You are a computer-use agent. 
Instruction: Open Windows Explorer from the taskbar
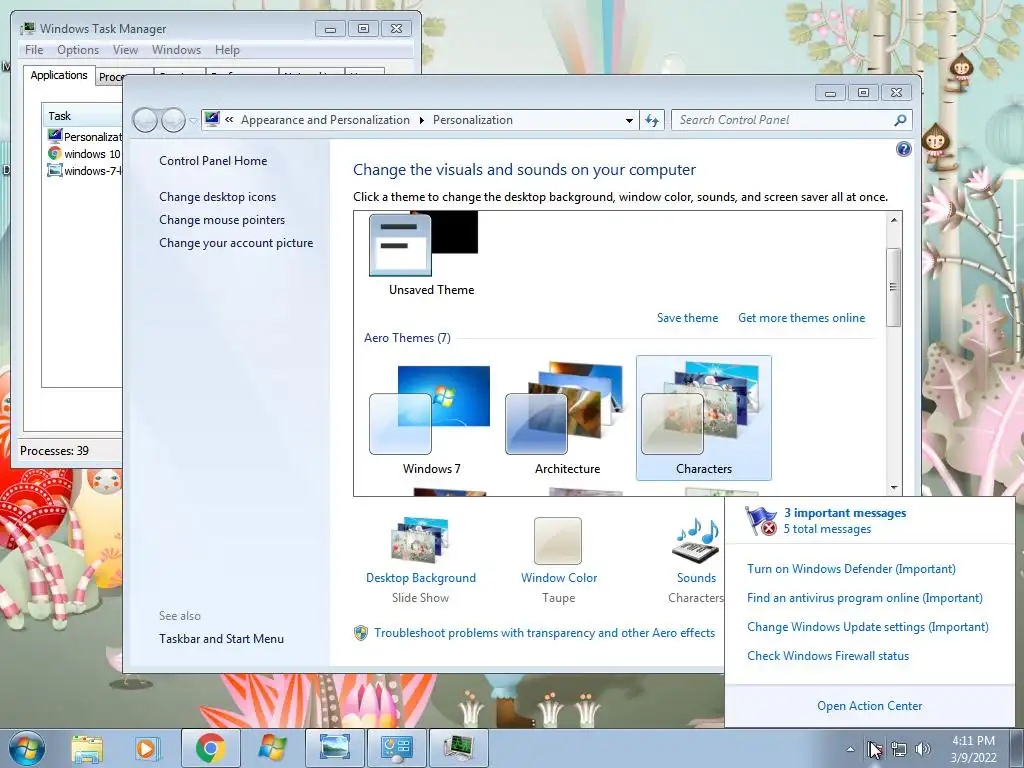(x=87, y=749)
